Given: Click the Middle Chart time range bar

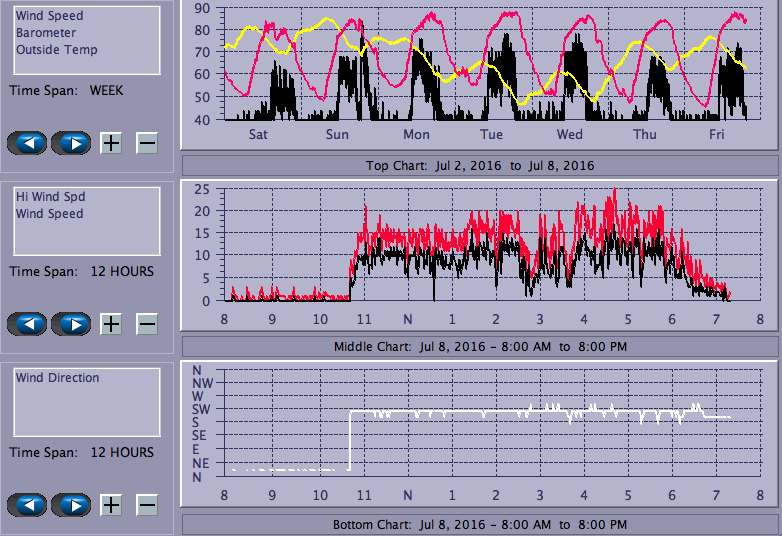Looking at the screenshot, I should tap(480, 346).
